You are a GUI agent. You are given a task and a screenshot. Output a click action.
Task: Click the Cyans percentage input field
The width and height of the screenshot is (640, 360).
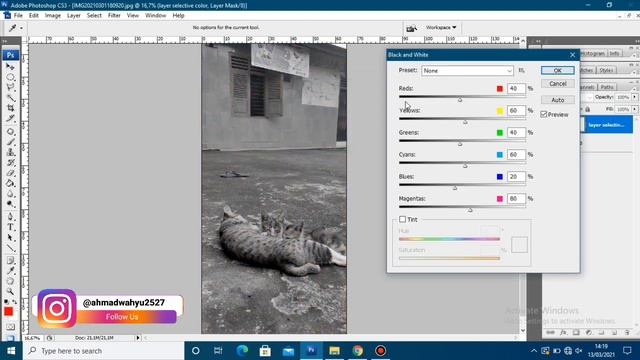click(x=516, y=155)
